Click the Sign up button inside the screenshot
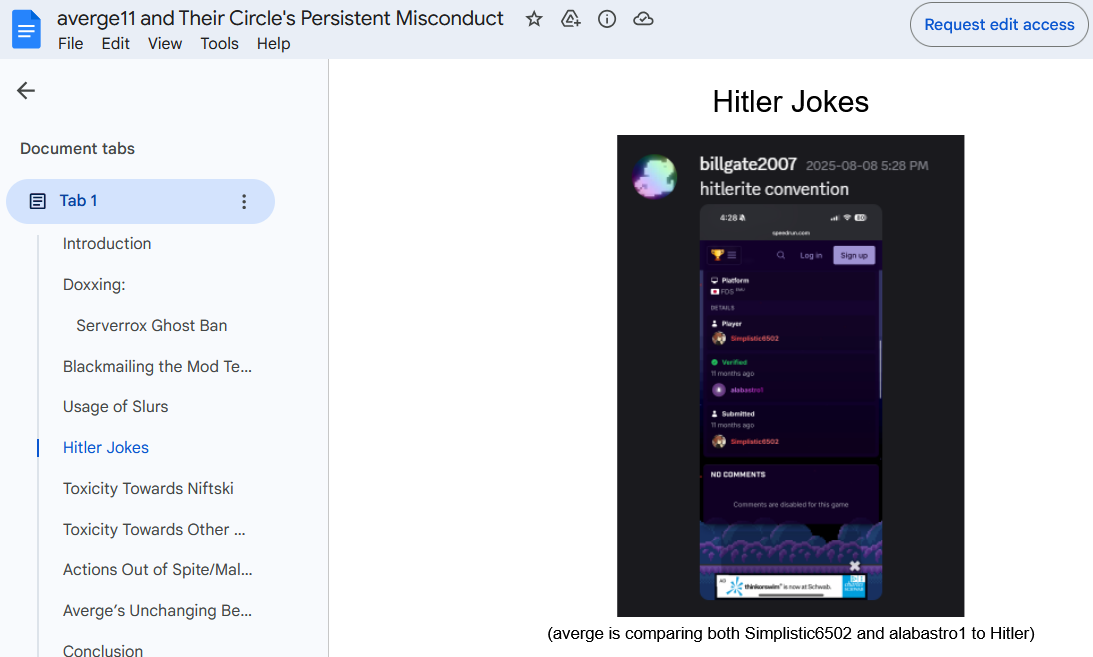 [854, 256]
